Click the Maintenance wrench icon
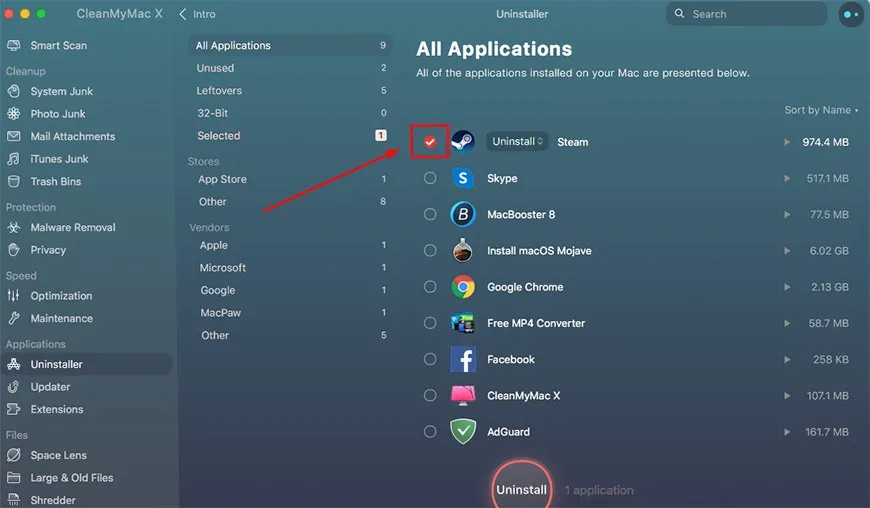This screenshot has width=870, height=508. pyautogui.click(x=14, y=318)
